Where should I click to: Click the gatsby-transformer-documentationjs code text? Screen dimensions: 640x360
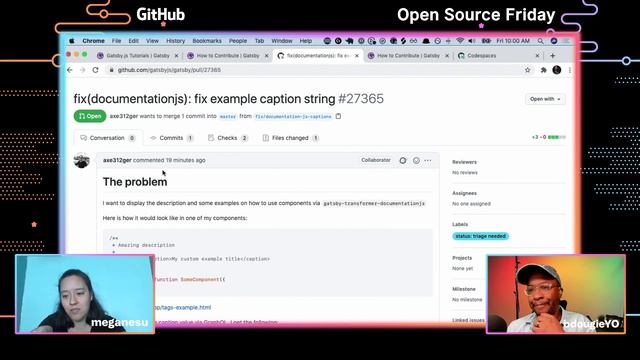374,203
